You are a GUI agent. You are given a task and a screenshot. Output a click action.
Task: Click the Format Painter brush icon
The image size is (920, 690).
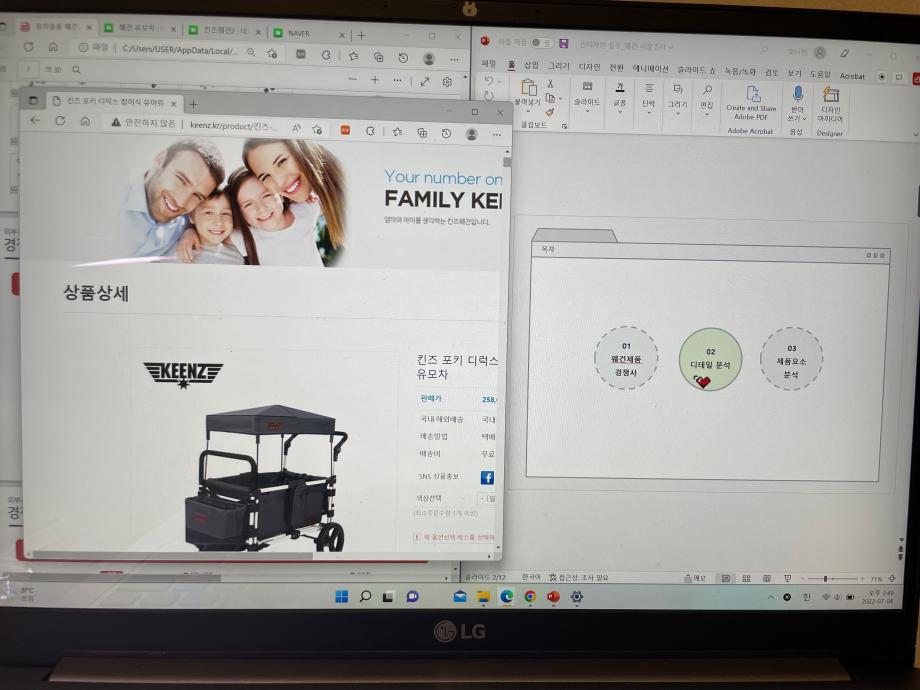pos(550,113)
